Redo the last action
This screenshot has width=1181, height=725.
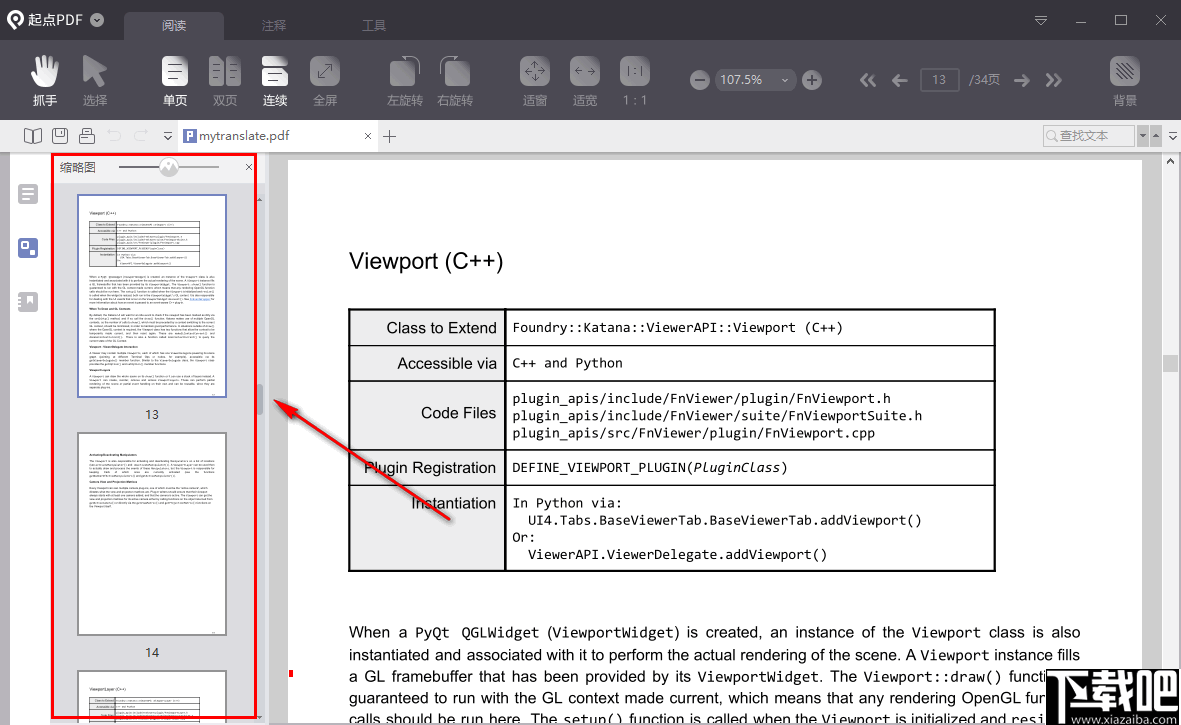click(x=141, y=136)
